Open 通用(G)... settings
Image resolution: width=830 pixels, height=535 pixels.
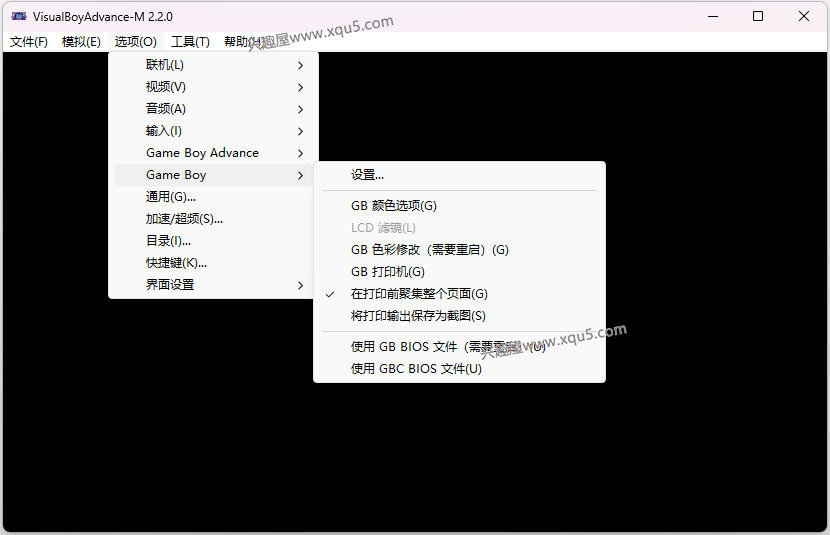[213, 197]
